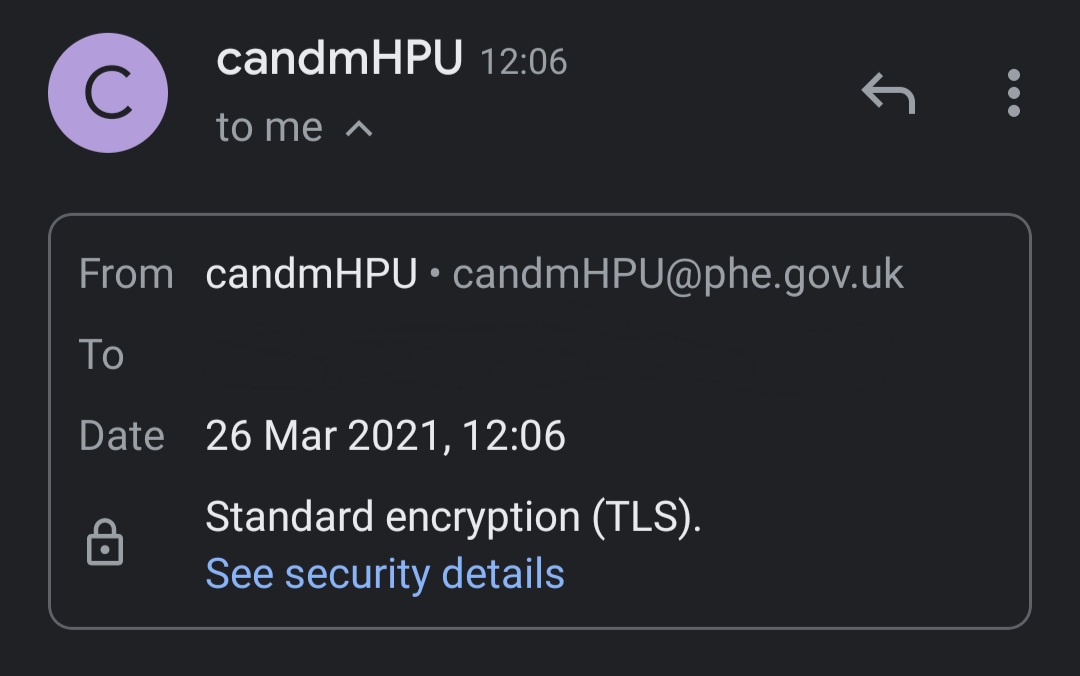Viewport: 1080px width, 676px height.
Task: Select the candmHPU@phe.gov.uk email address
Action: click(x=678, y=274)
